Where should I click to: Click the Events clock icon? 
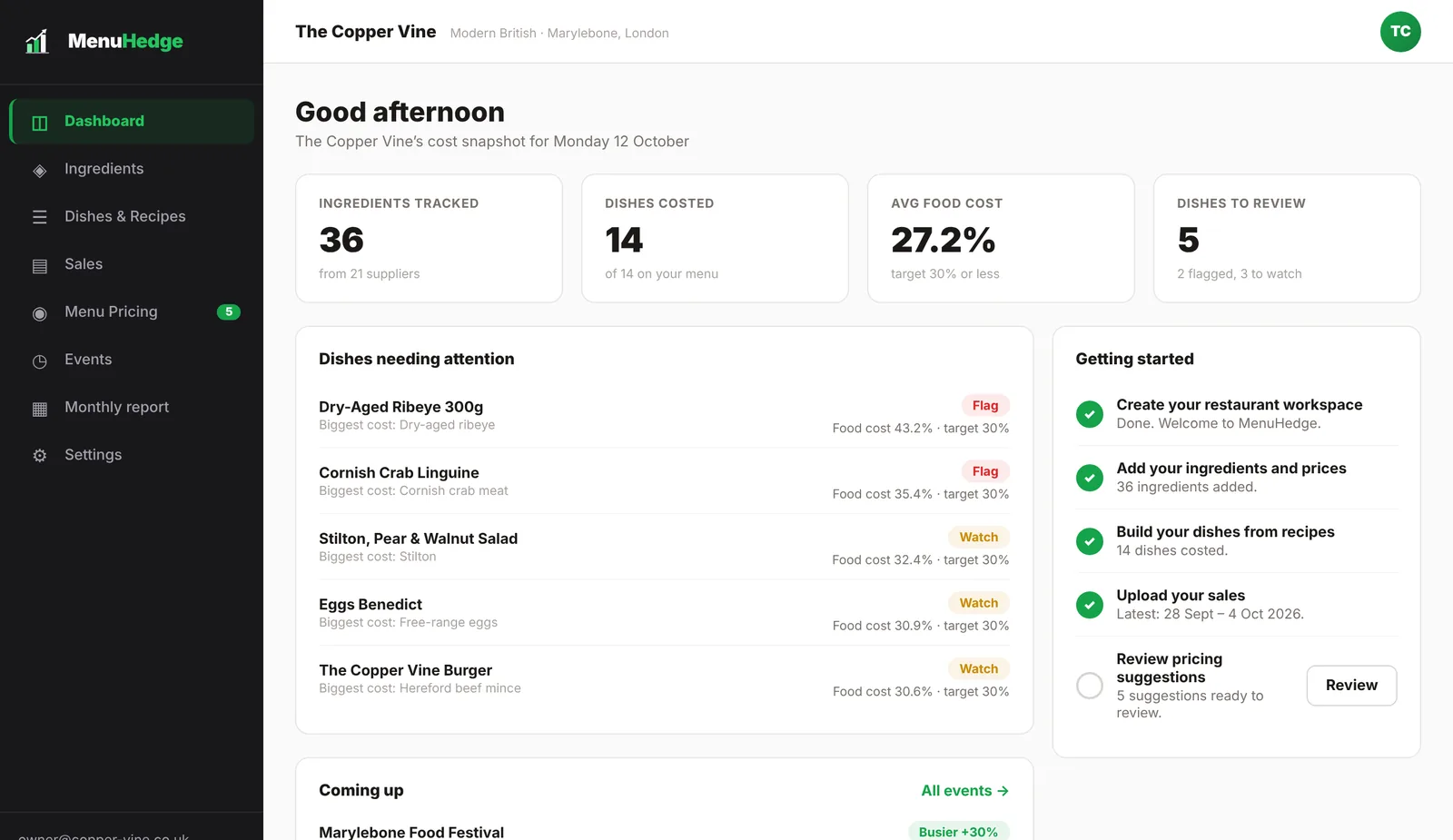(40, 361)
